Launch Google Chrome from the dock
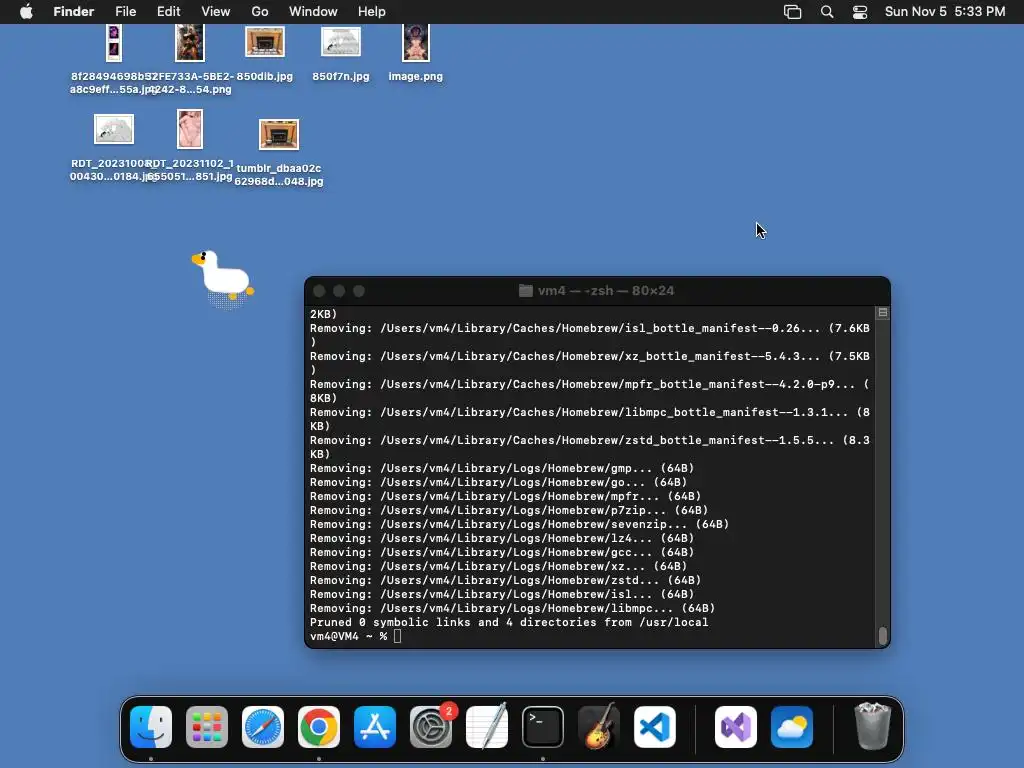 [319, 727]
